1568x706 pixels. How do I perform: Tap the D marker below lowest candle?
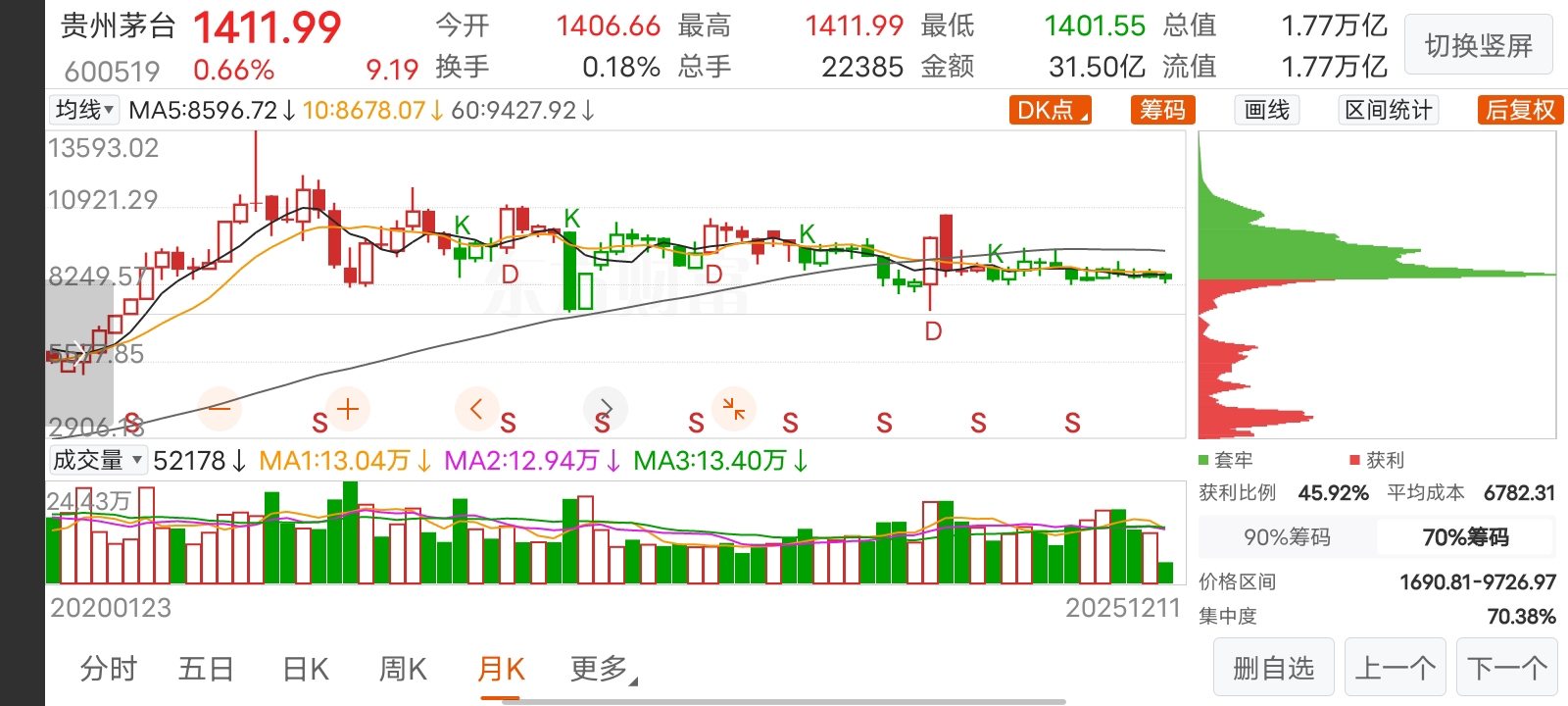coord(933,331)
